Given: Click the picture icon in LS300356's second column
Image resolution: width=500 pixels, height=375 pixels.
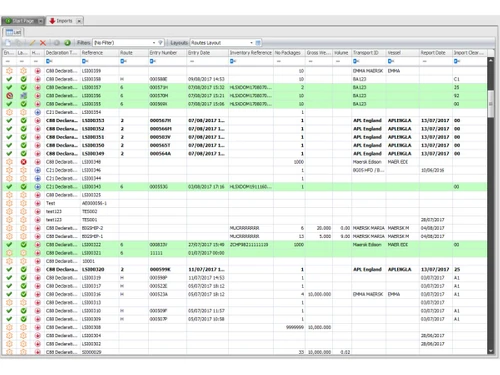Looking at the screenshot, I should (x=23, y=96).
